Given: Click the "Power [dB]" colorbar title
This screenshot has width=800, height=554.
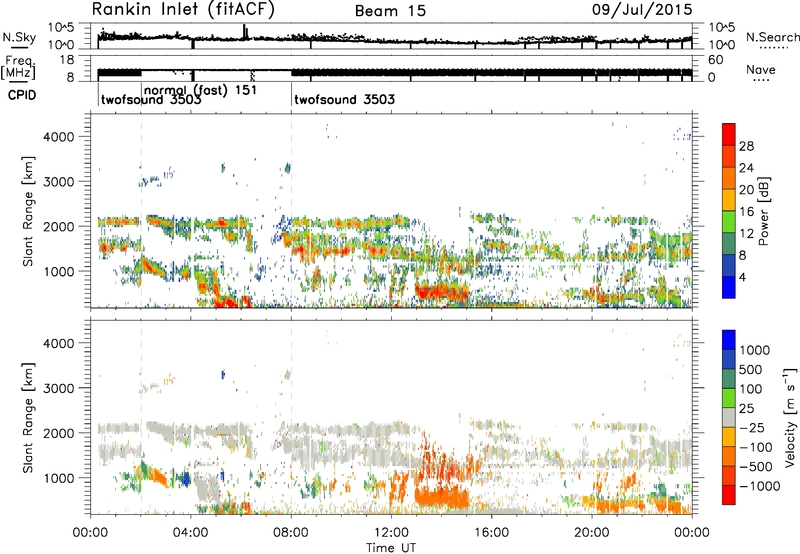Looking at the screenshot, I should click(764, 211).
